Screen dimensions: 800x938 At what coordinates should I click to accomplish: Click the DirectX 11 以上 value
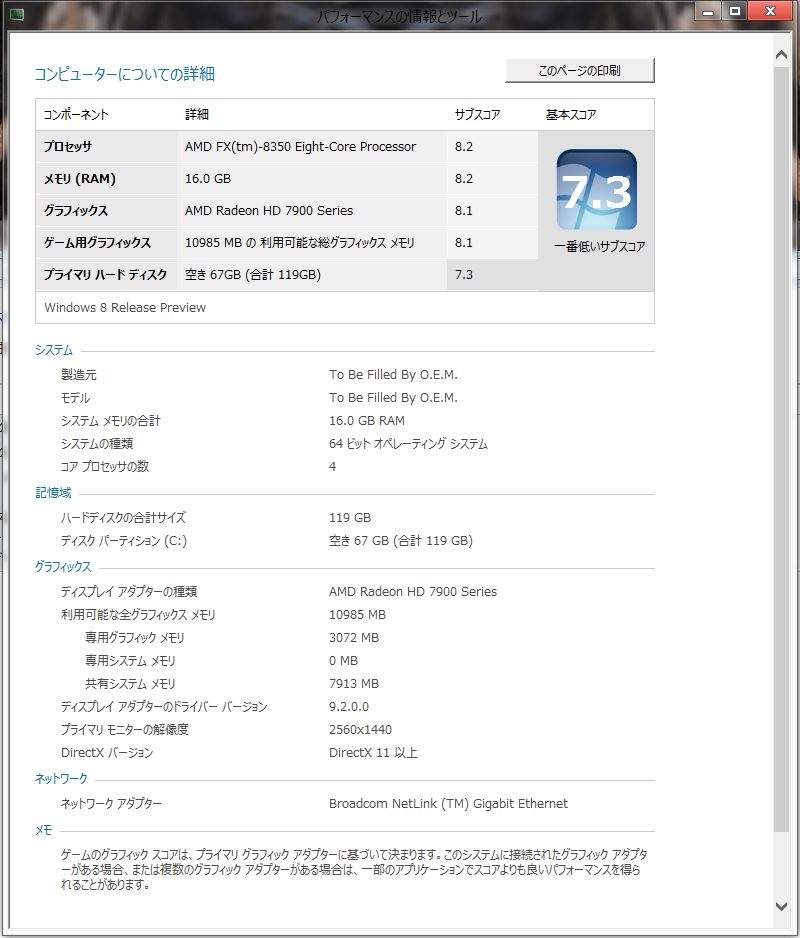[373, 753]
